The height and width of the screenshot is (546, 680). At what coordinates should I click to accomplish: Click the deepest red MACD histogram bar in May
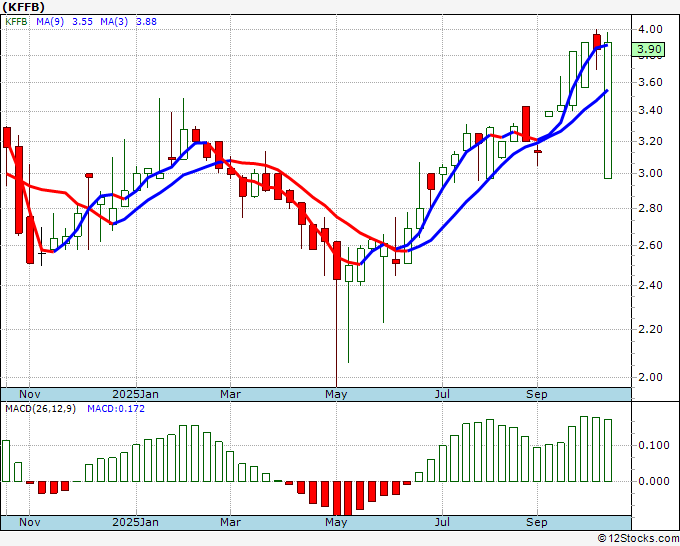[337, 498]
